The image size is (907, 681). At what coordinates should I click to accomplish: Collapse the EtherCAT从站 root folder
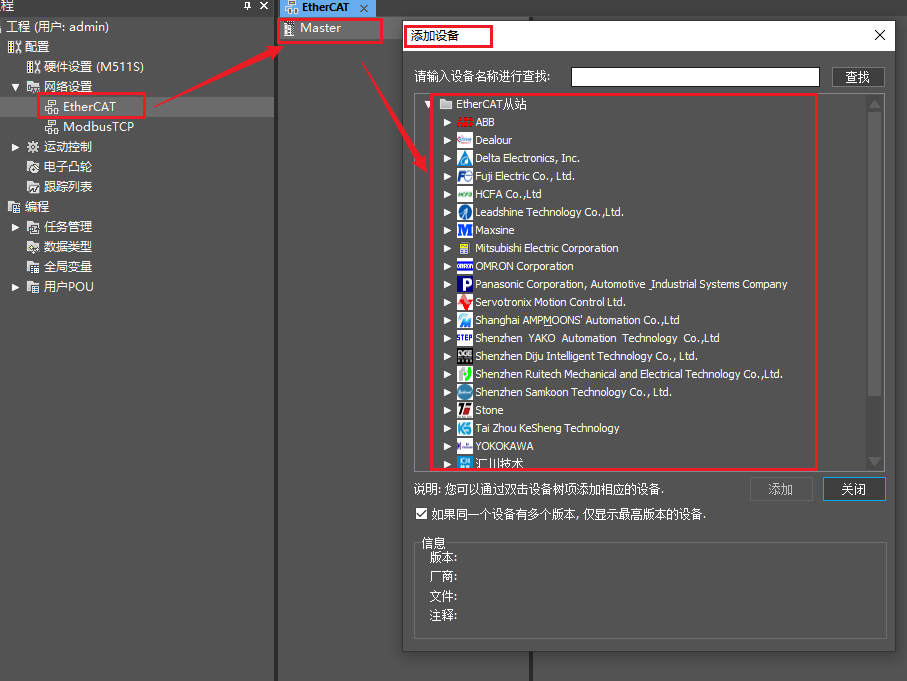point(428,104)
